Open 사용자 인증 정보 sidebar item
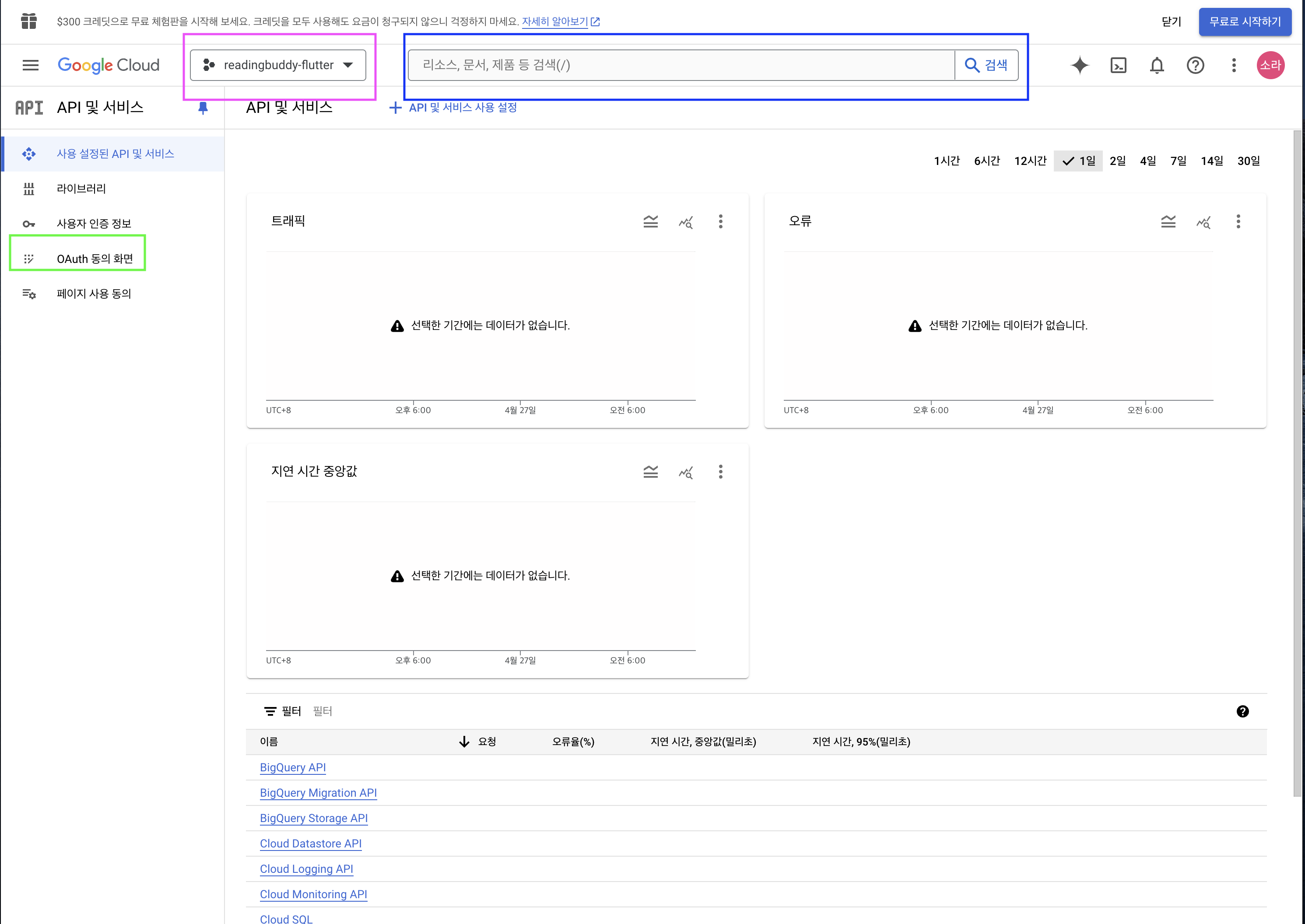 click(94, 224)
